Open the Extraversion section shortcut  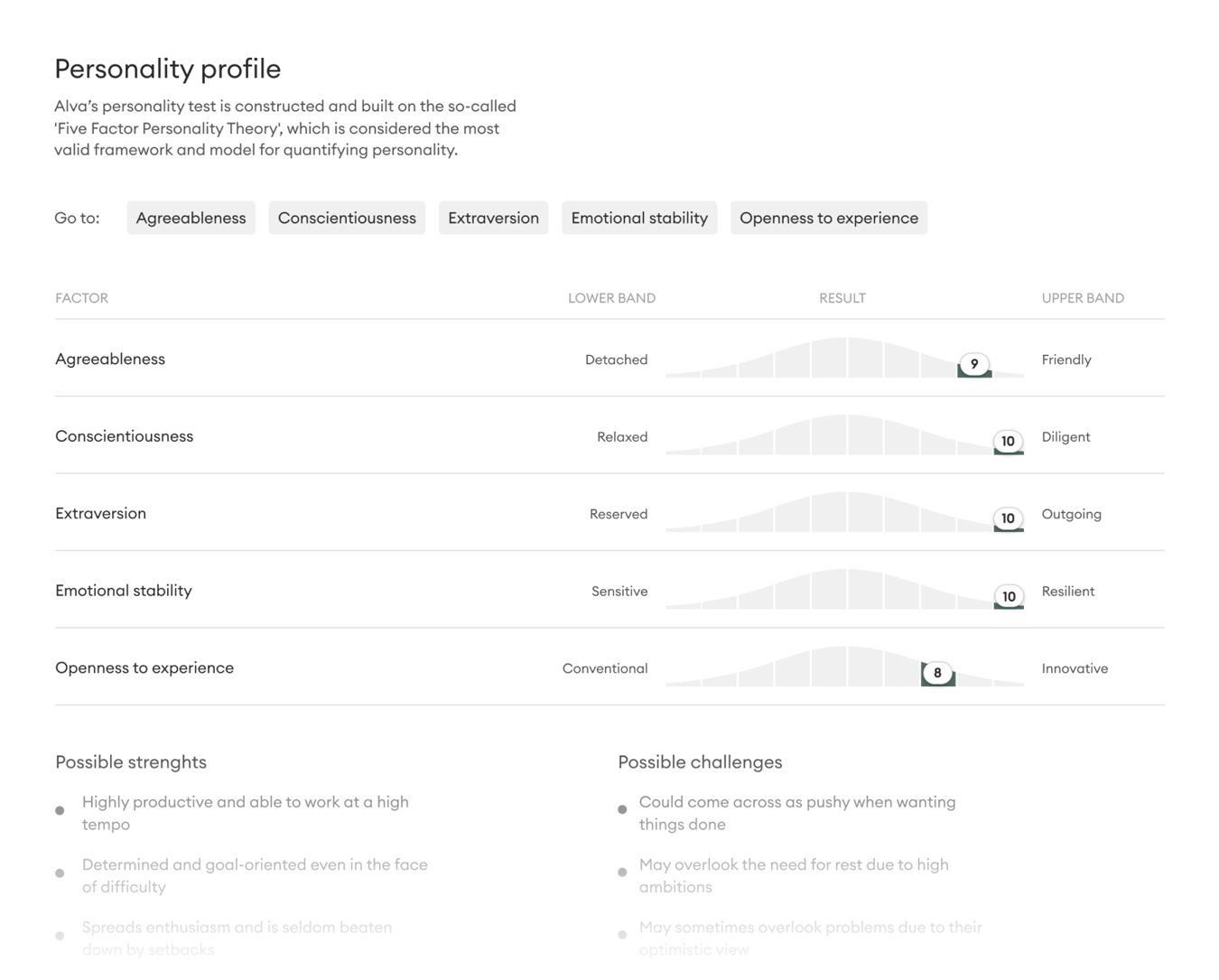[493, 218]
